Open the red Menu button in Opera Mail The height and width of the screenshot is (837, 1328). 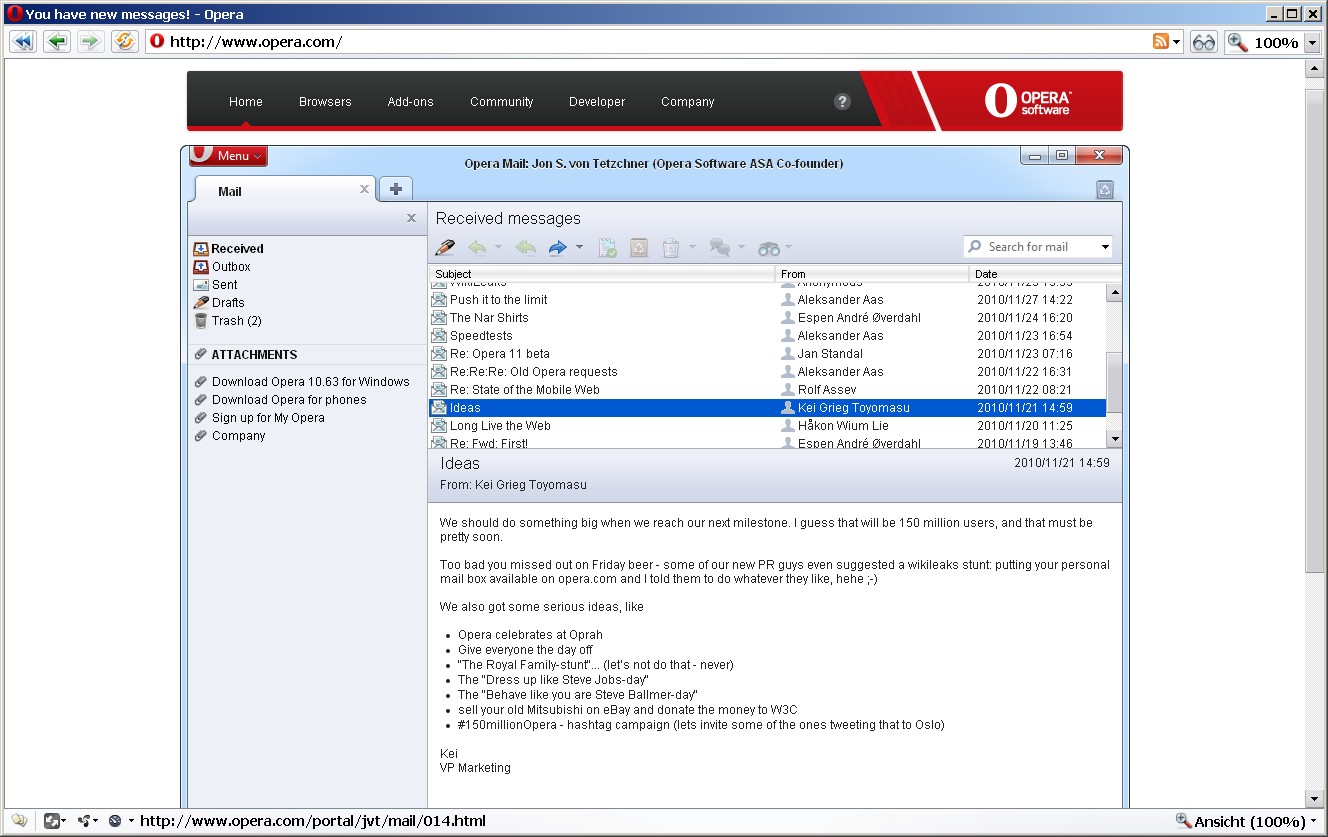227,155
